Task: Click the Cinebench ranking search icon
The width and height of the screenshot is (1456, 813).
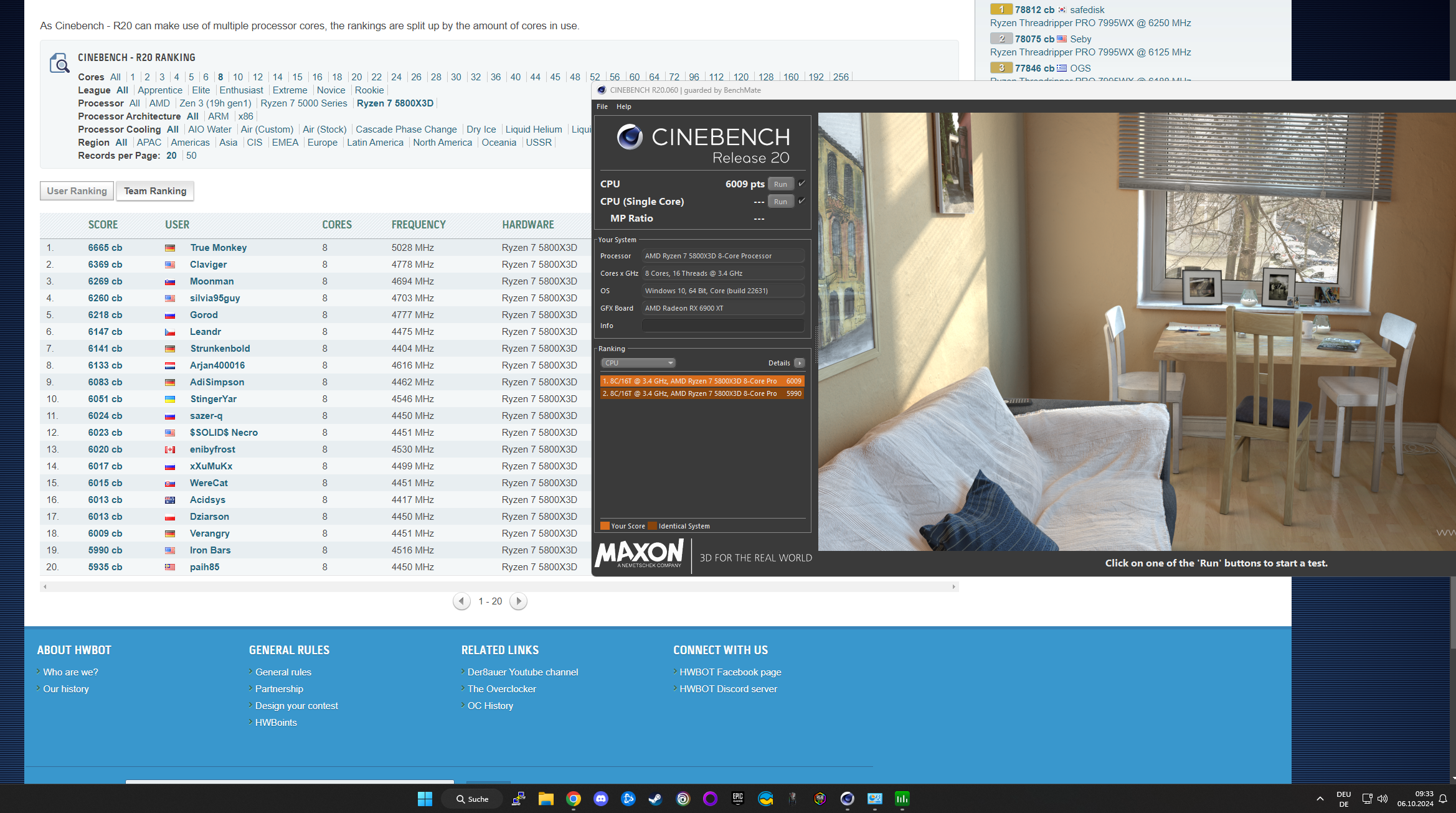Action: coord(59,63)
